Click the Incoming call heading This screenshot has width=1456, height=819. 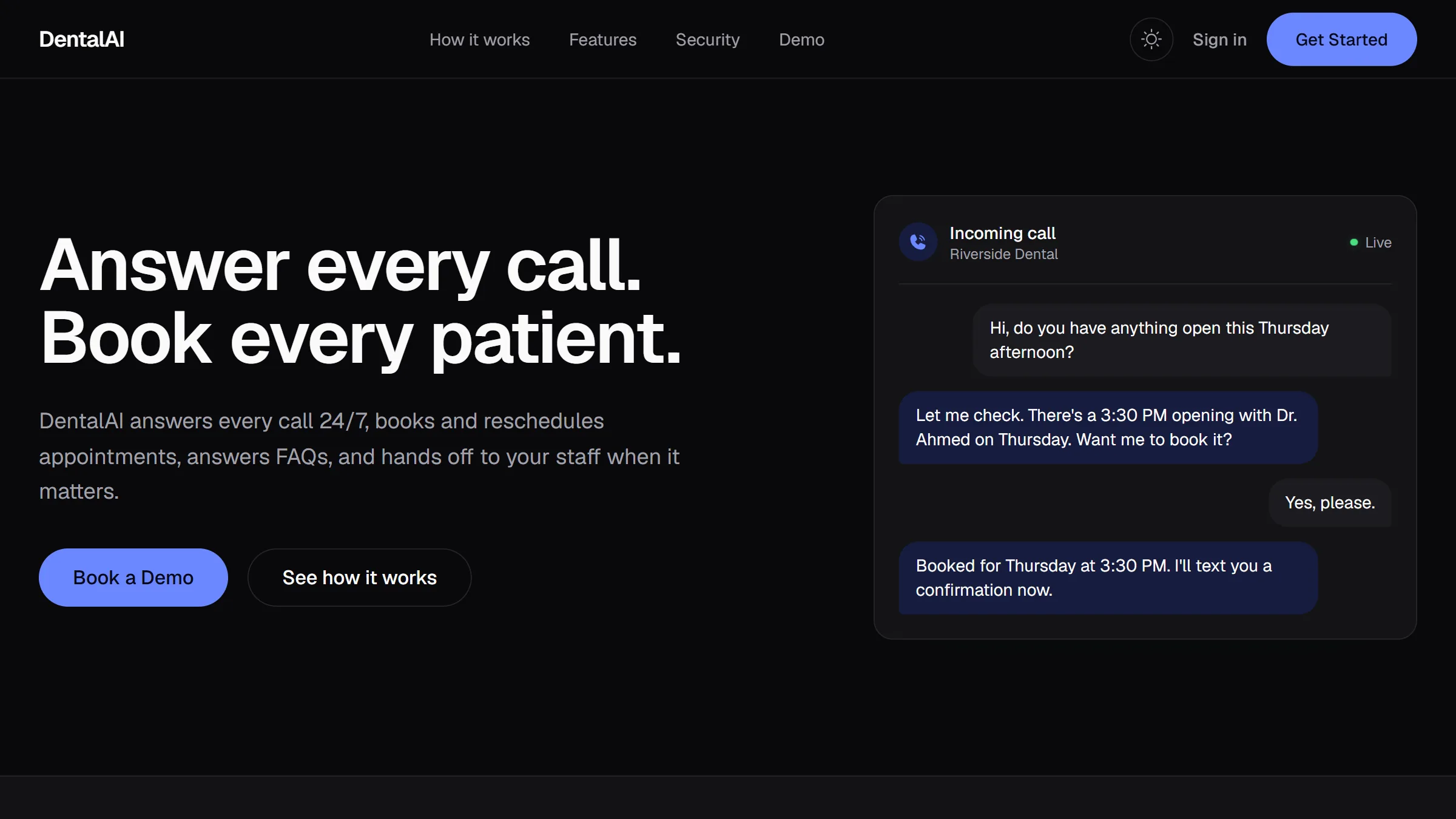(x=1002, y=233)
